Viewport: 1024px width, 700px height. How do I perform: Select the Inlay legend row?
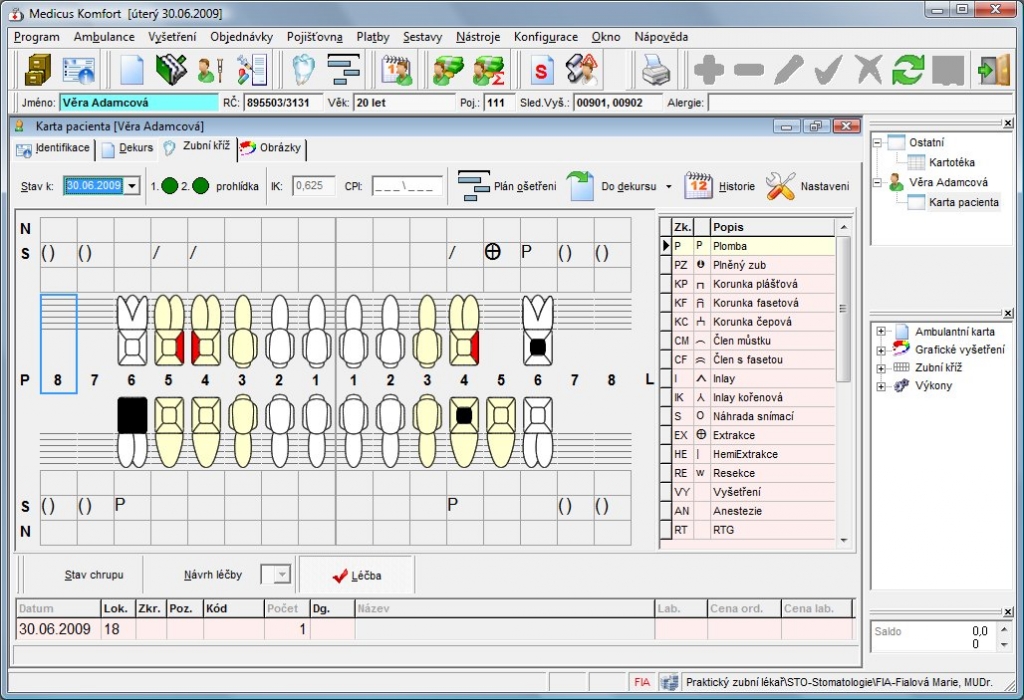point(754,379)
